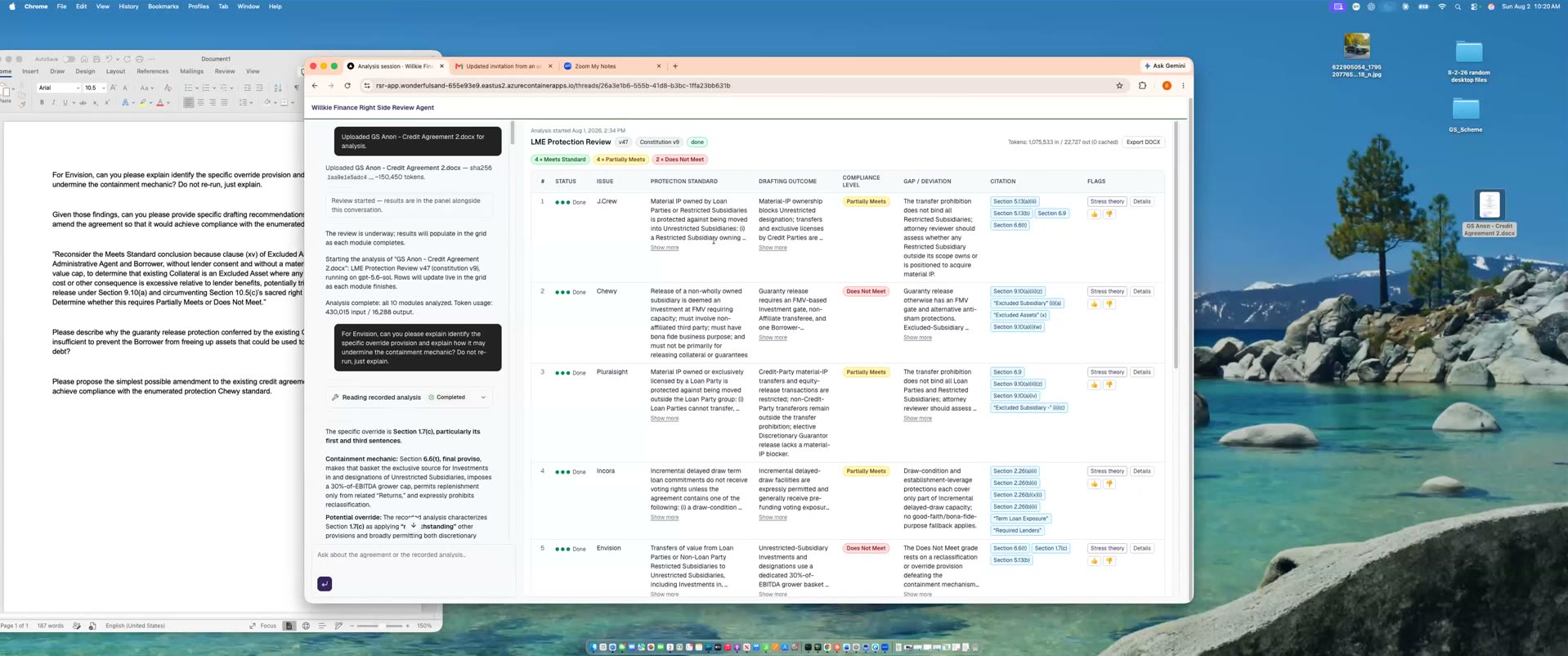Open the Bookmarks menu in menu bar
This screenshot has height=656, width=1568.
[163, 7]
